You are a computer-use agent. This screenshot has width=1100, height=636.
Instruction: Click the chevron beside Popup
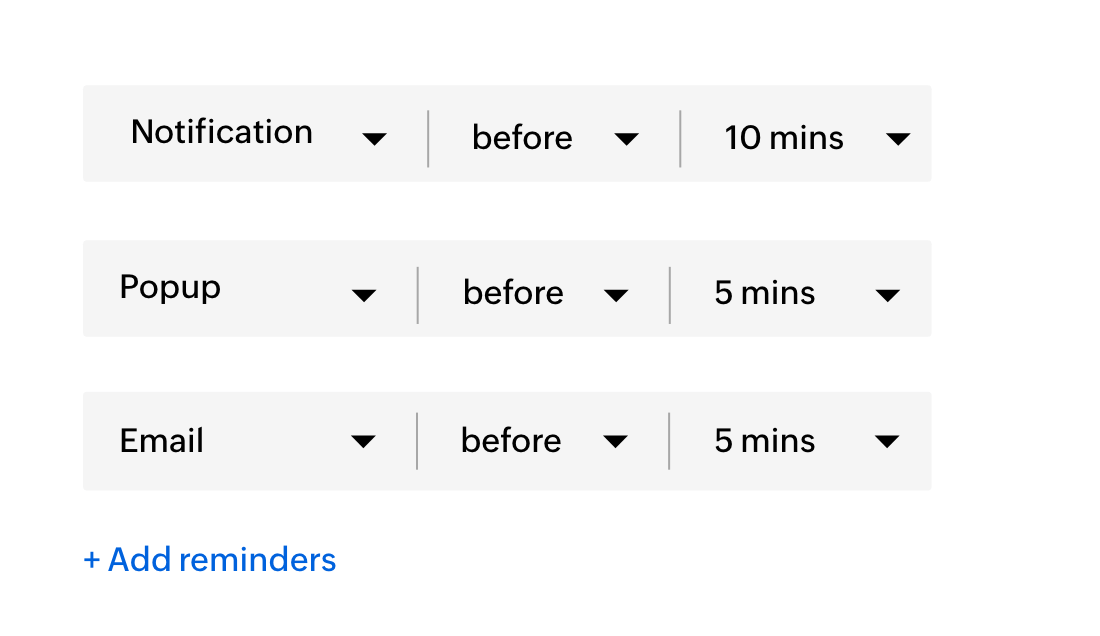click(x=366, y=295)
